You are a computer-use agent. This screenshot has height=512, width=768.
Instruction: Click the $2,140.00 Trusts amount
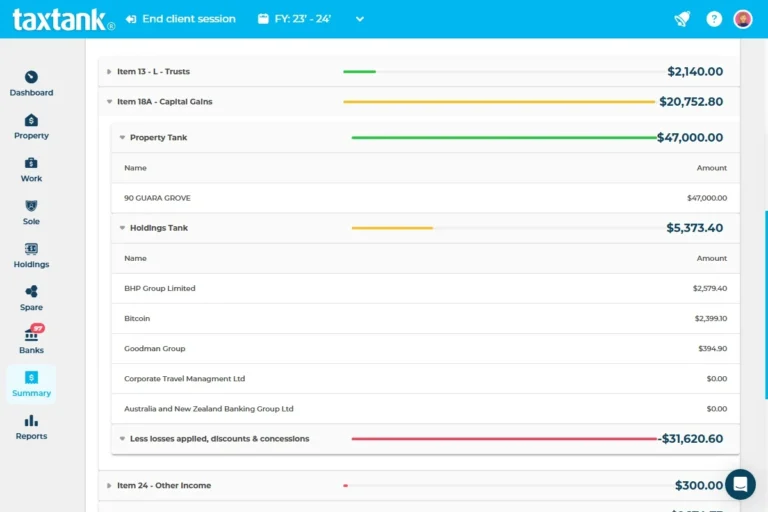[x=695, y=72]
